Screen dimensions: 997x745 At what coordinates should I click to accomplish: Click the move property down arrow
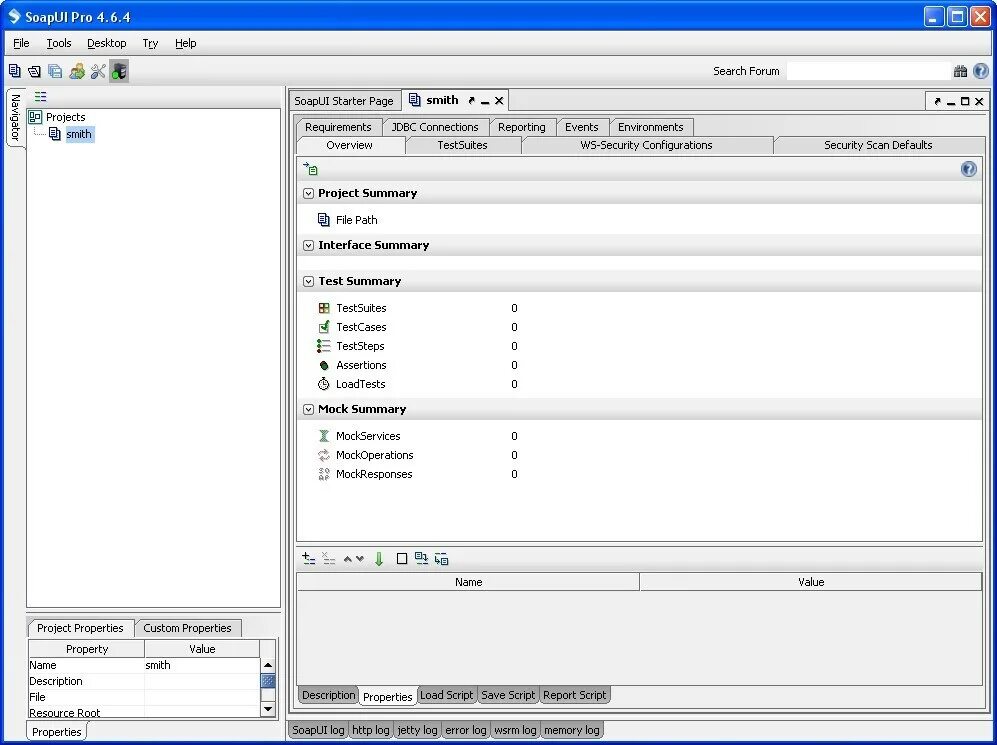click(x=360, y=559)
